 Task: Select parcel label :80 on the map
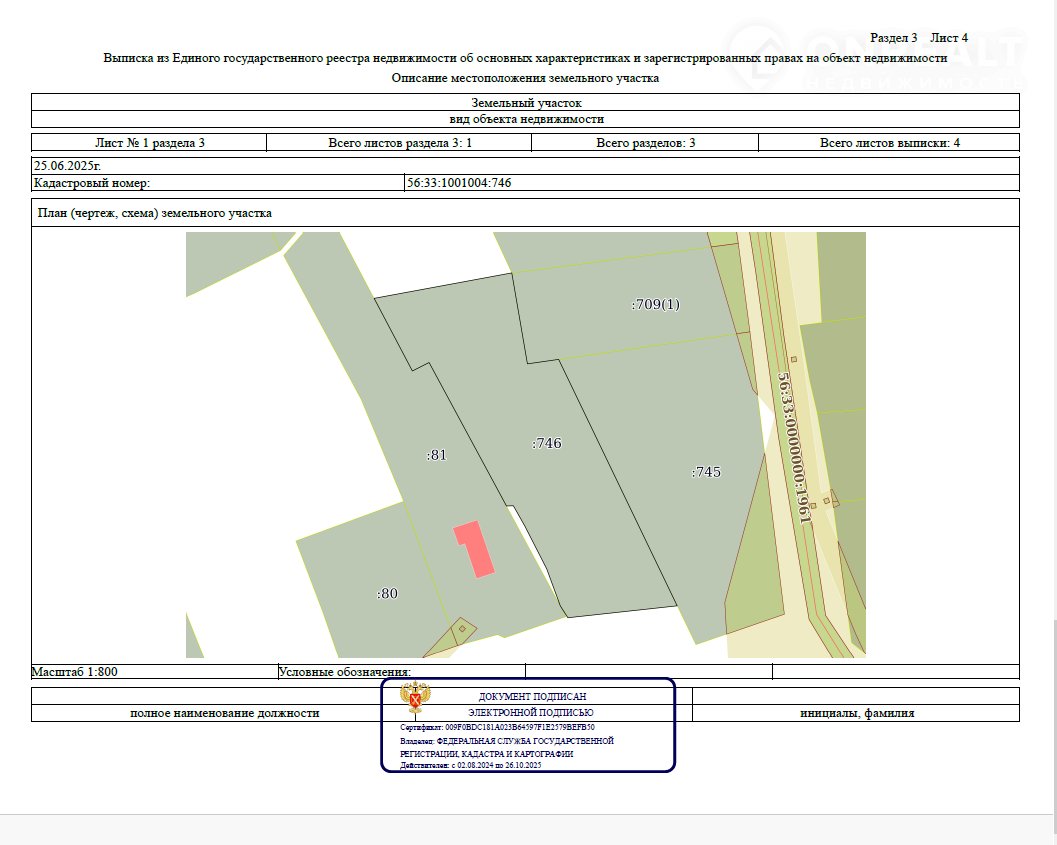click(x=387, y=594)
